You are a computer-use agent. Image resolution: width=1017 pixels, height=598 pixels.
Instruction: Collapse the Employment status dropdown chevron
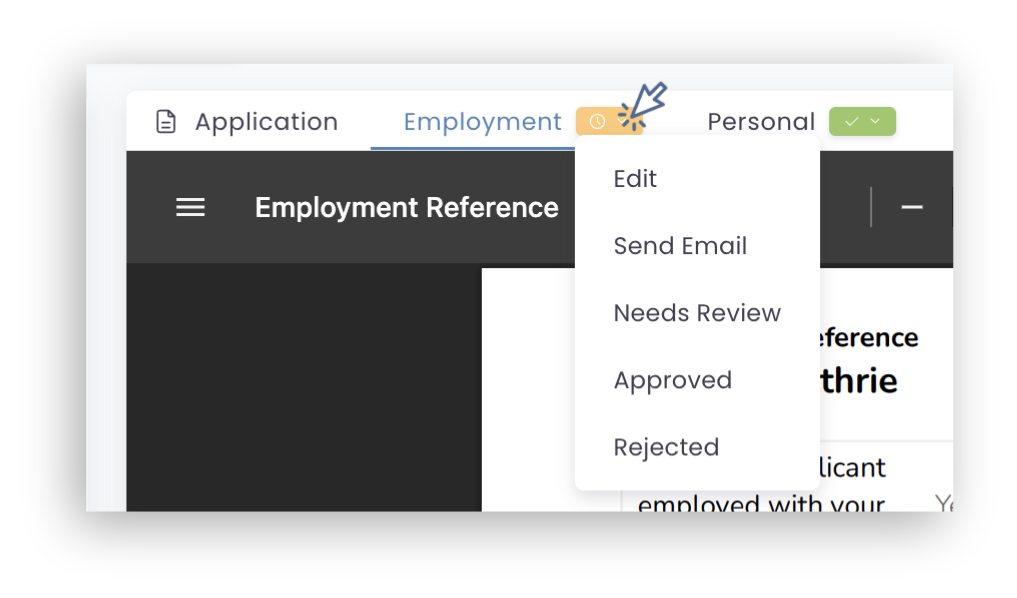(x=623, y=121)
